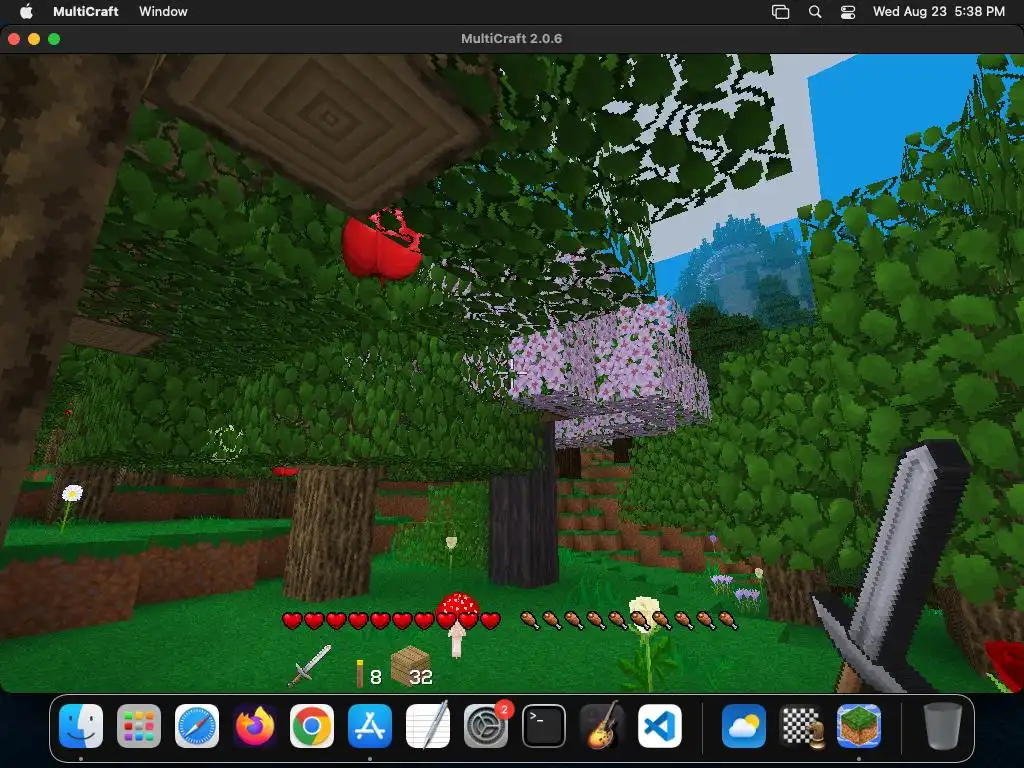The width and height of the screenshot is (1024, 768).
Task: Launch Google Chrome from the dock
Action: (312, 726)
